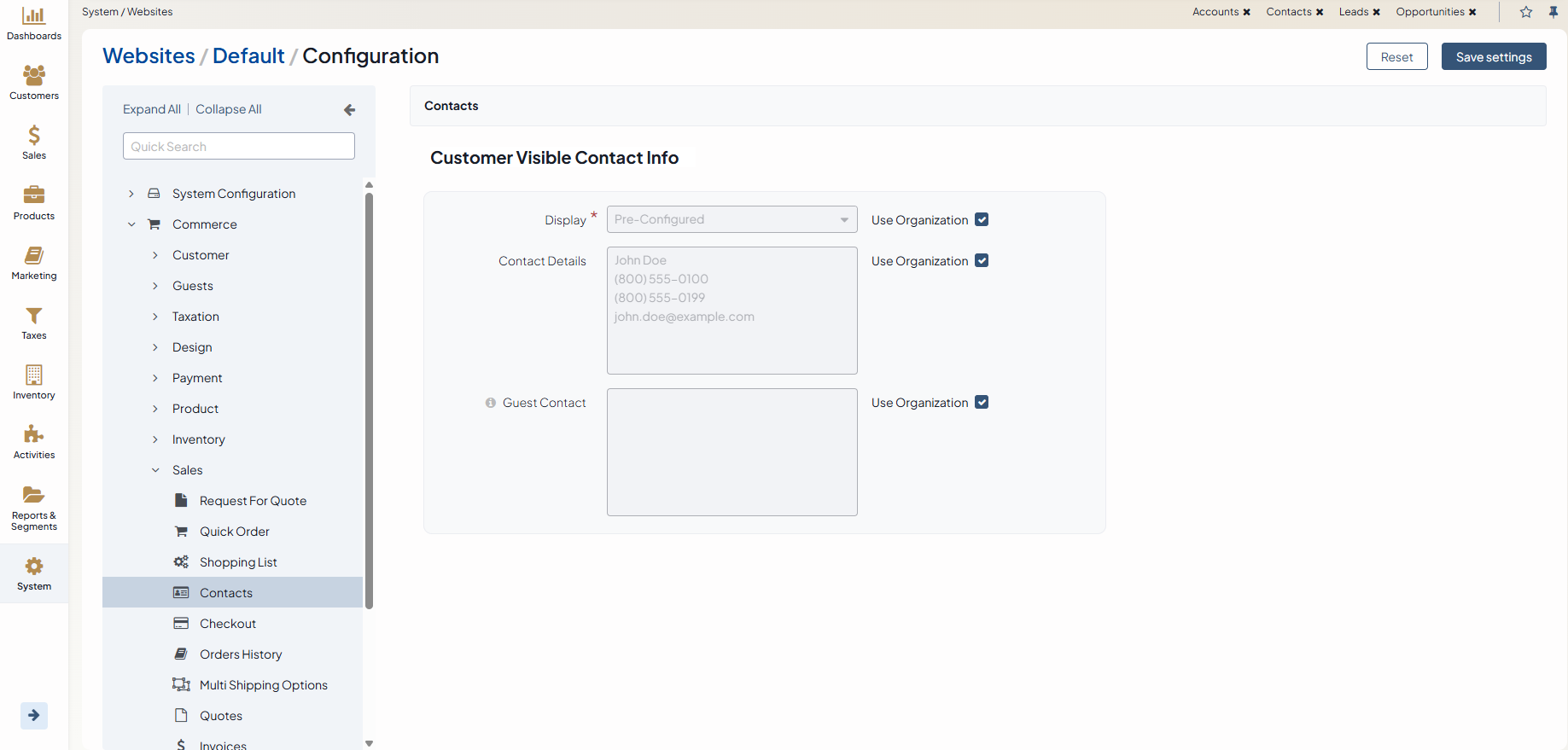Click the favorite star icon
The width and height of the screenshot is (1568, 750).
(1526, 12)
